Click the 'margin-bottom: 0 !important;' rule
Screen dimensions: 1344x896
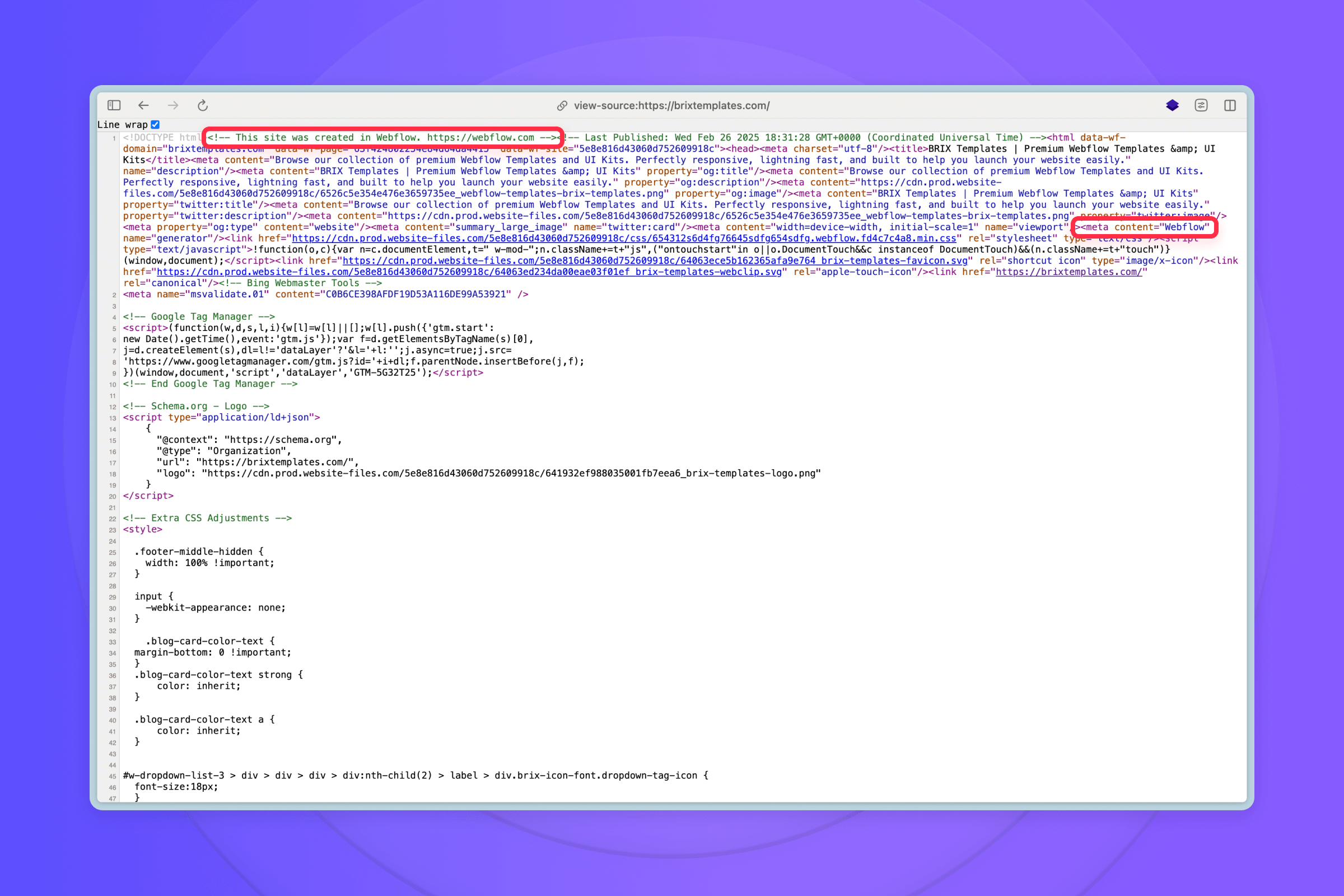[x=213, y=652]
